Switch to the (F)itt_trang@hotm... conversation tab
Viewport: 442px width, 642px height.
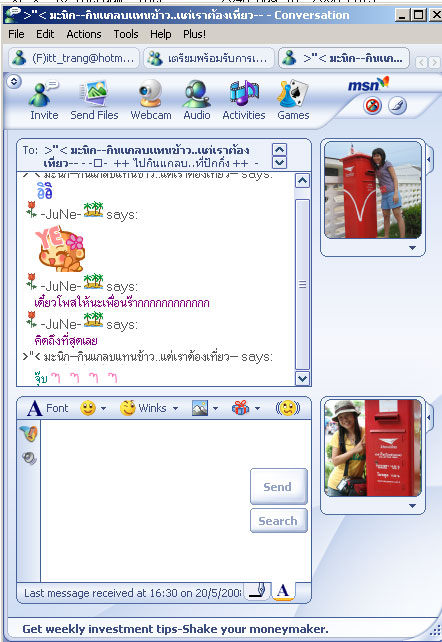coord(74,58)
